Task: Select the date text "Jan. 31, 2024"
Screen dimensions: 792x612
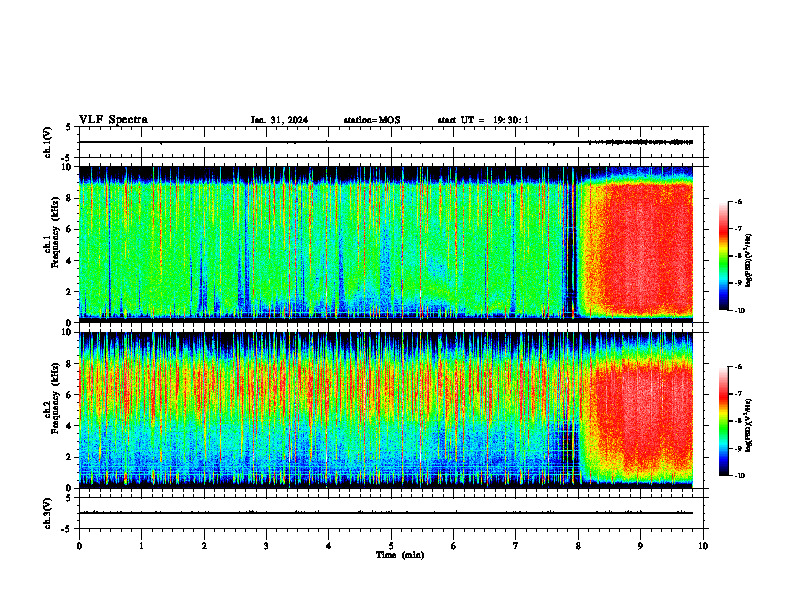Action: point(279,120)
